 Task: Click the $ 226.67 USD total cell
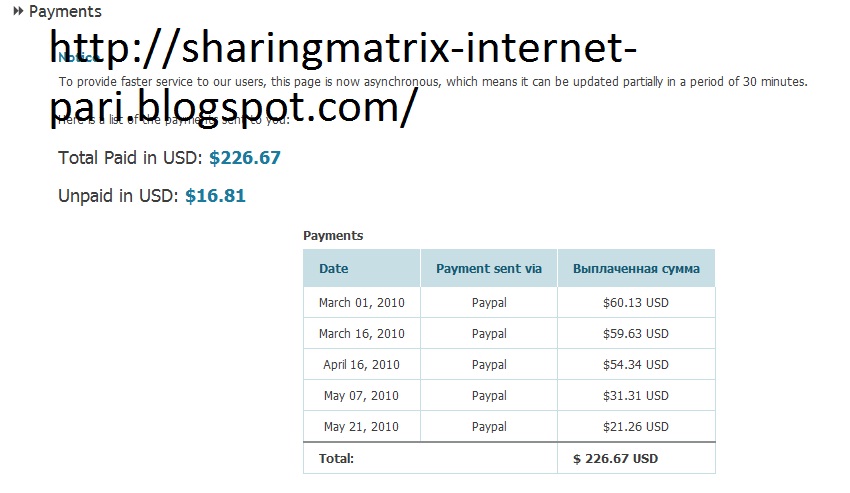click(x=615, y=458)
